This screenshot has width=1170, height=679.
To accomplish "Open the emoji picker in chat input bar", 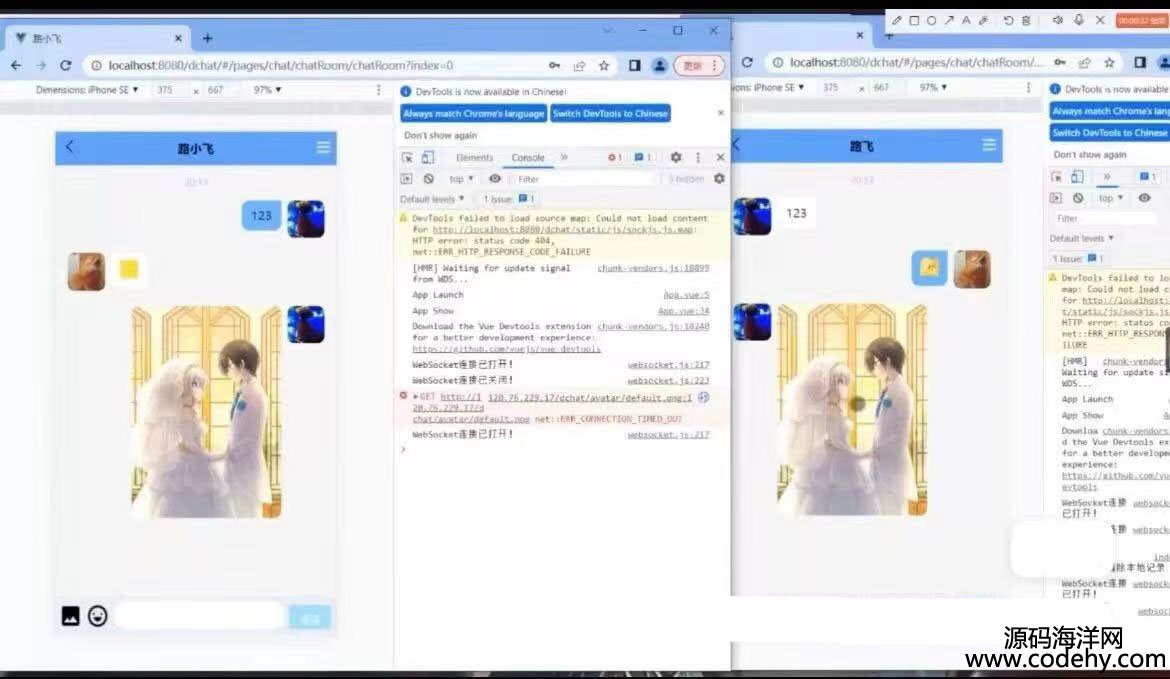I will tap(98, 616).
